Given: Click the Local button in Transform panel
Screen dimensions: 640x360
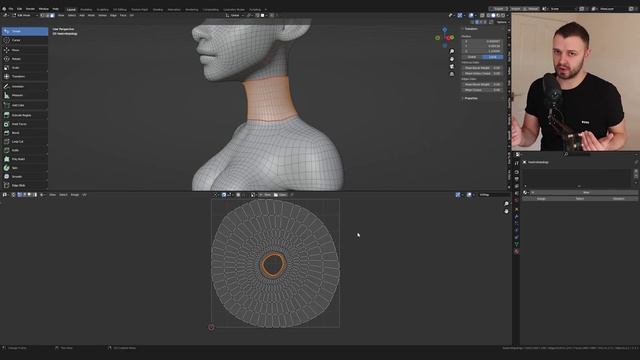Looking at the screenshot, I should [492, 57].
